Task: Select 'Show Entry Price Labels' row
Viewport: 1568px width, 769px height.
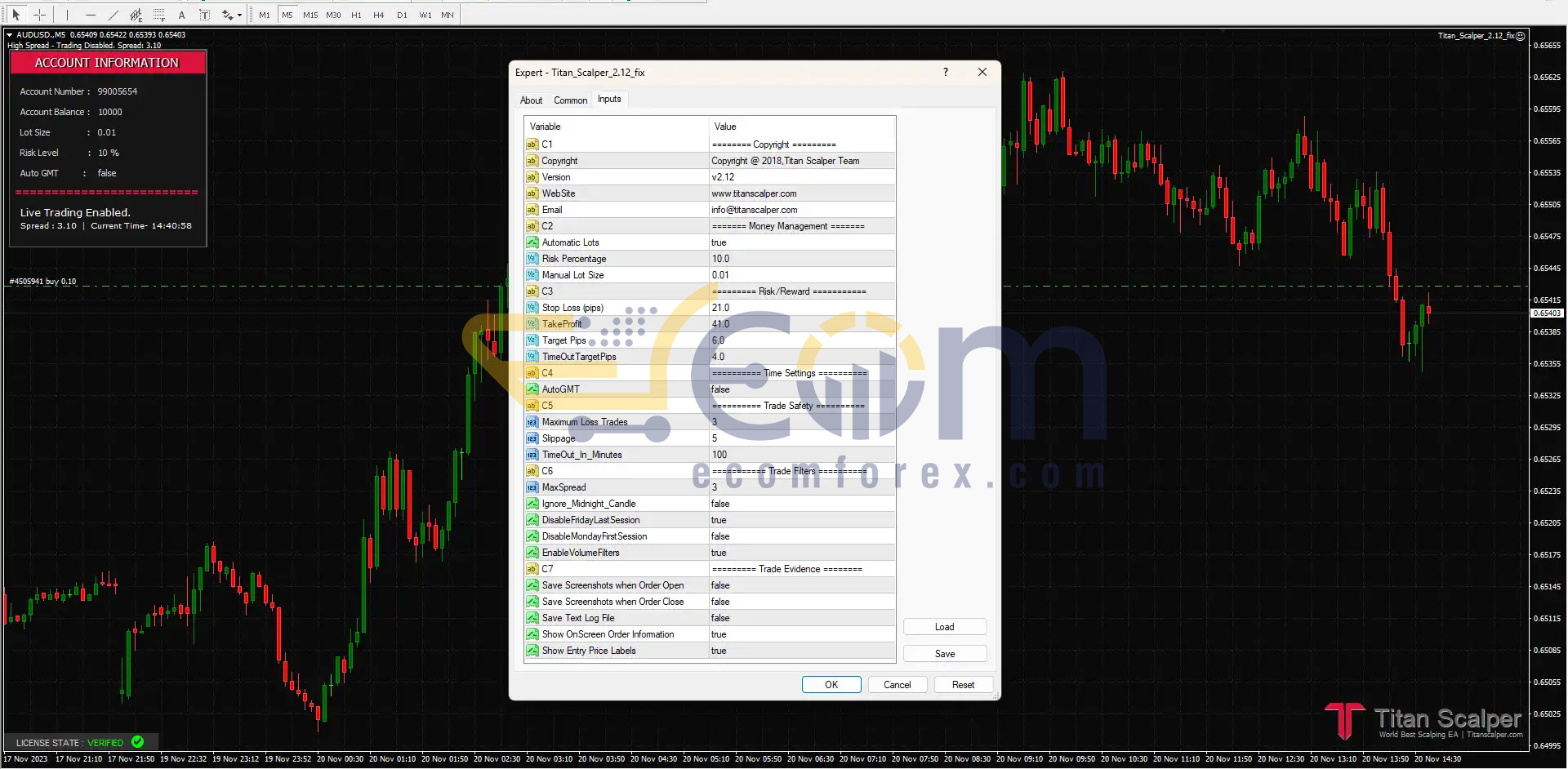Action: coord(710,651)
